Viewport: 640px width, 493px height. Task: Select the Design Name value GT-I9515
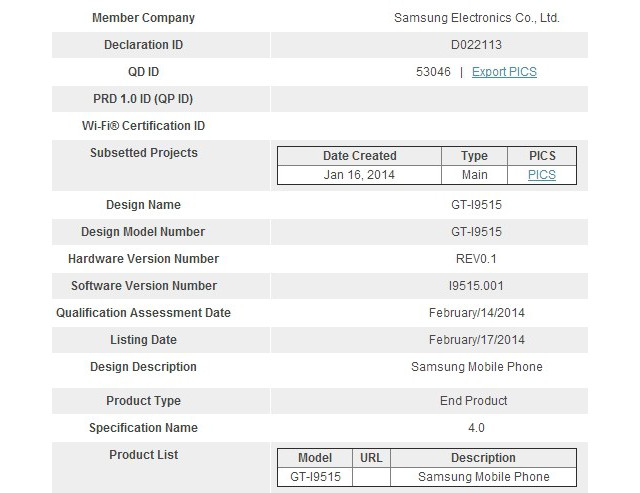tap(476, 205)
